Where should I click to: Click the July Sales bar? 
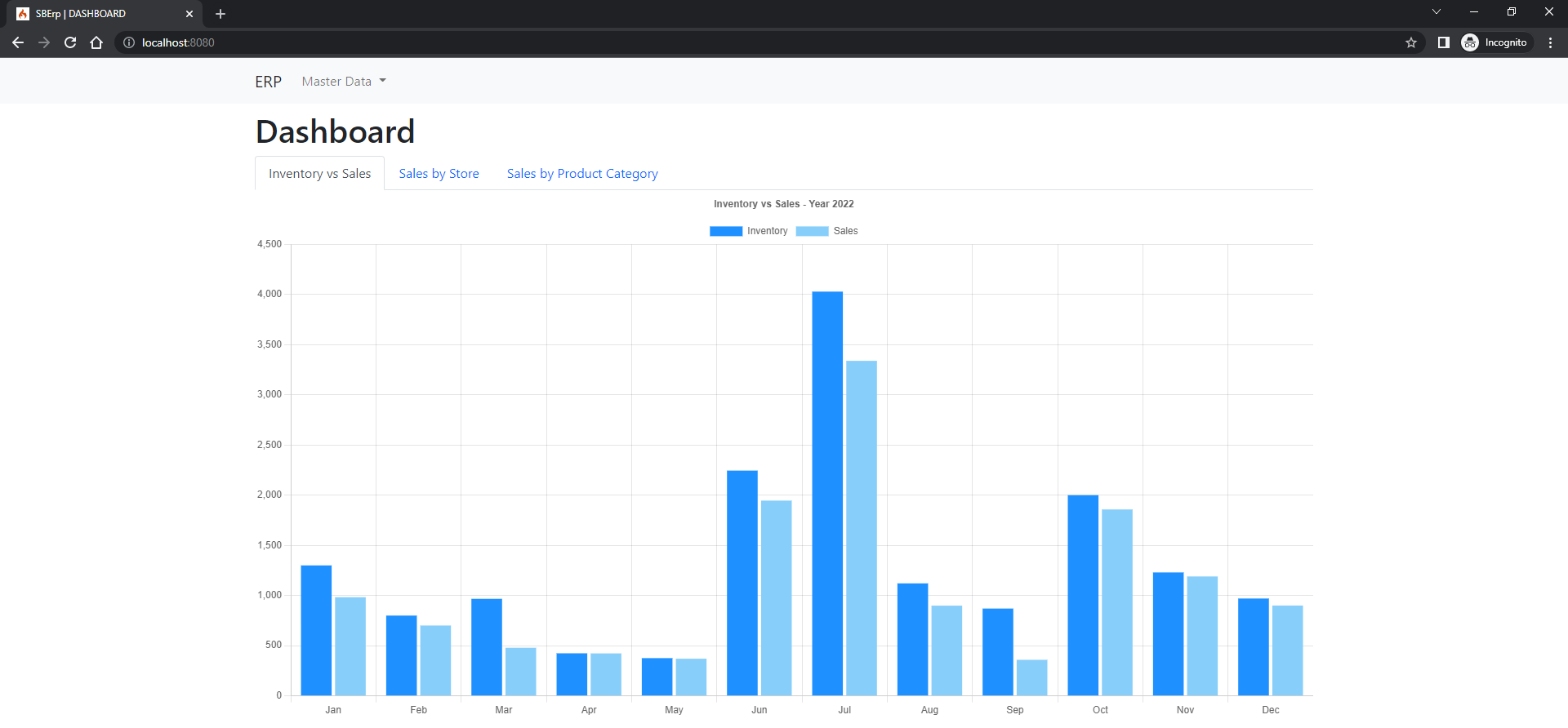click(x=862, y=528)
